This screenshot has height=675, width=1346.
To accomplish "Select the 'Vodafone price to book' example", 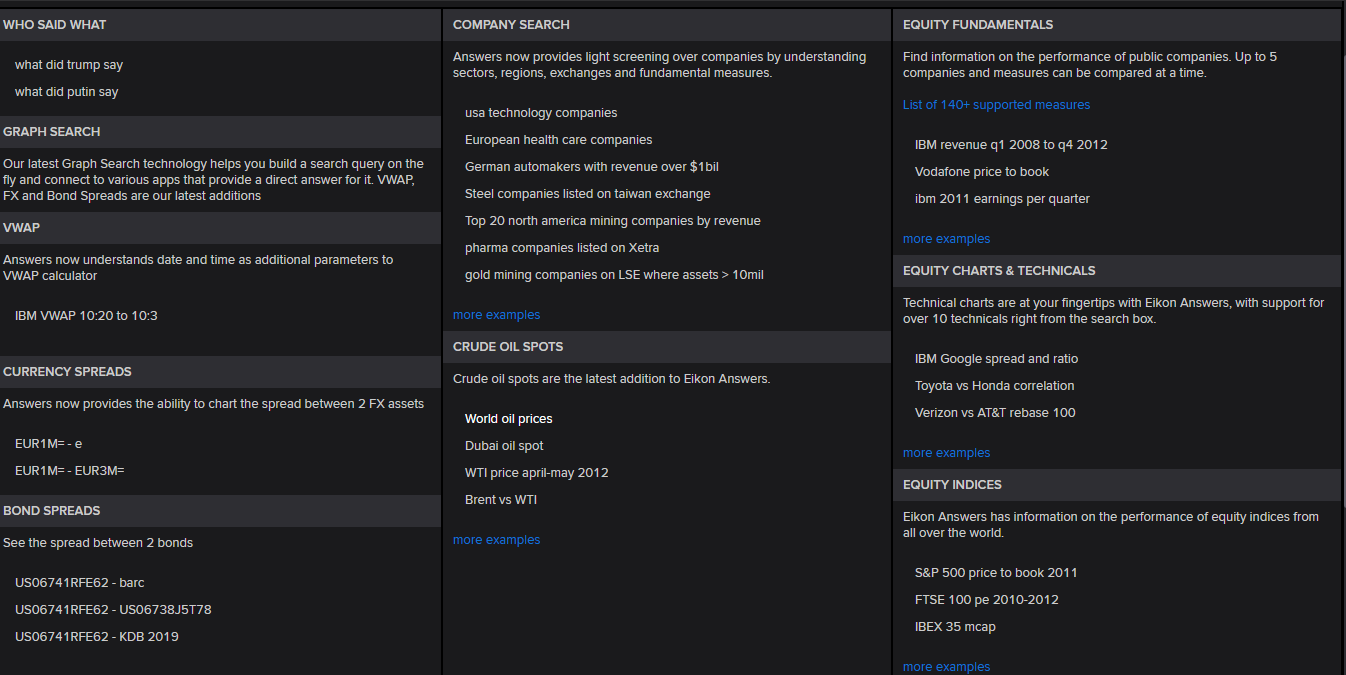I will [982, 172].
